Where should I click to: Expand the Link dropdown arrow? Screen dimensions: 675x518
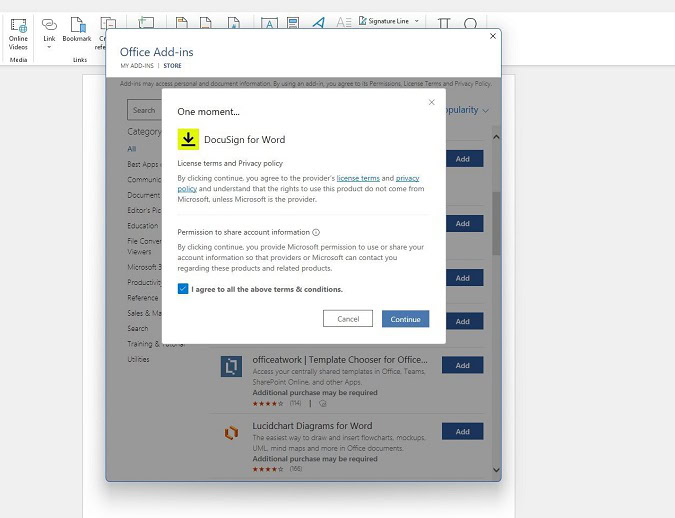(x=49, y=47)
